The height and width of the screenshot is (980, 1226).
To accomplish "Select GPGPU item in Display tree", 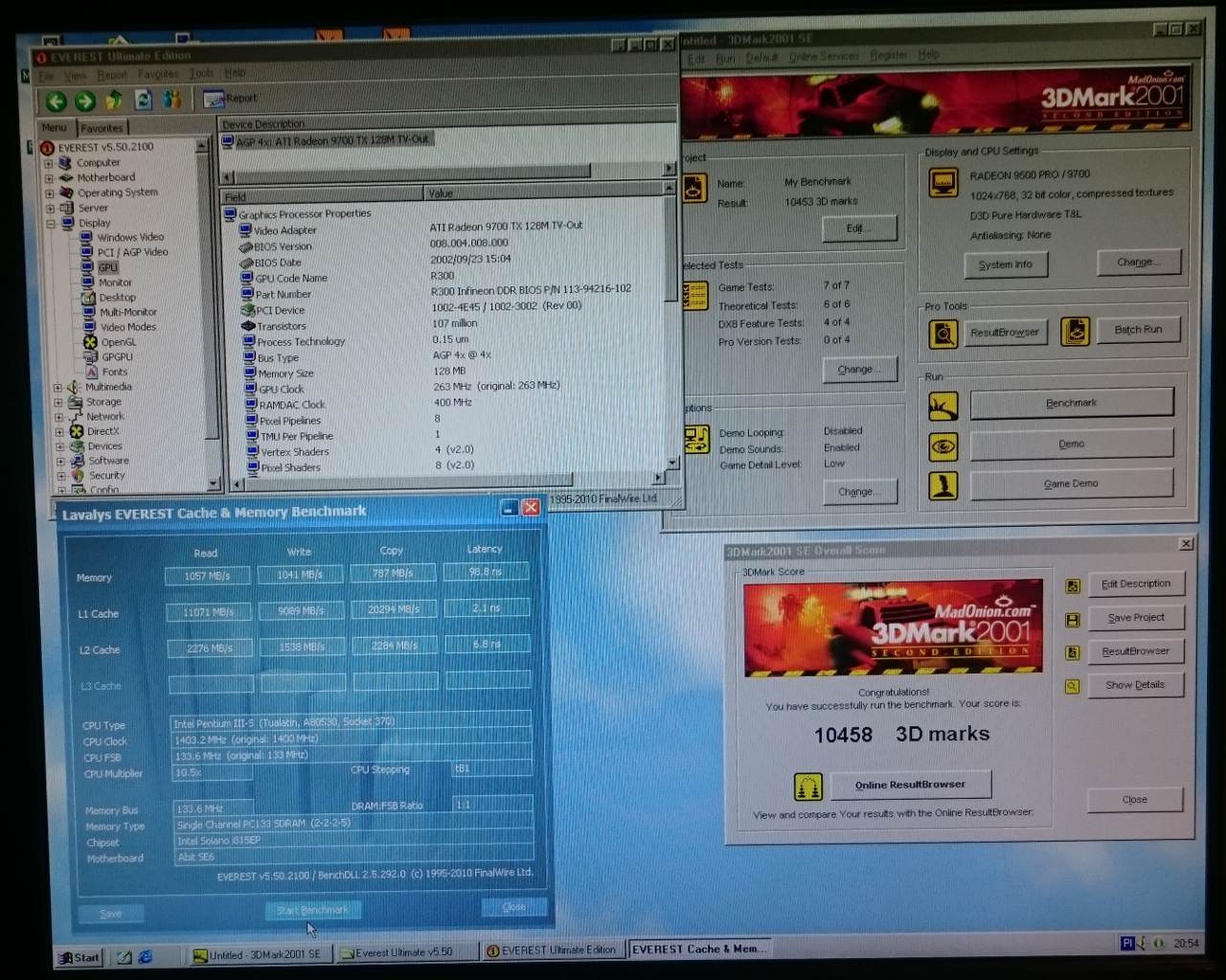I will point(117,356).
